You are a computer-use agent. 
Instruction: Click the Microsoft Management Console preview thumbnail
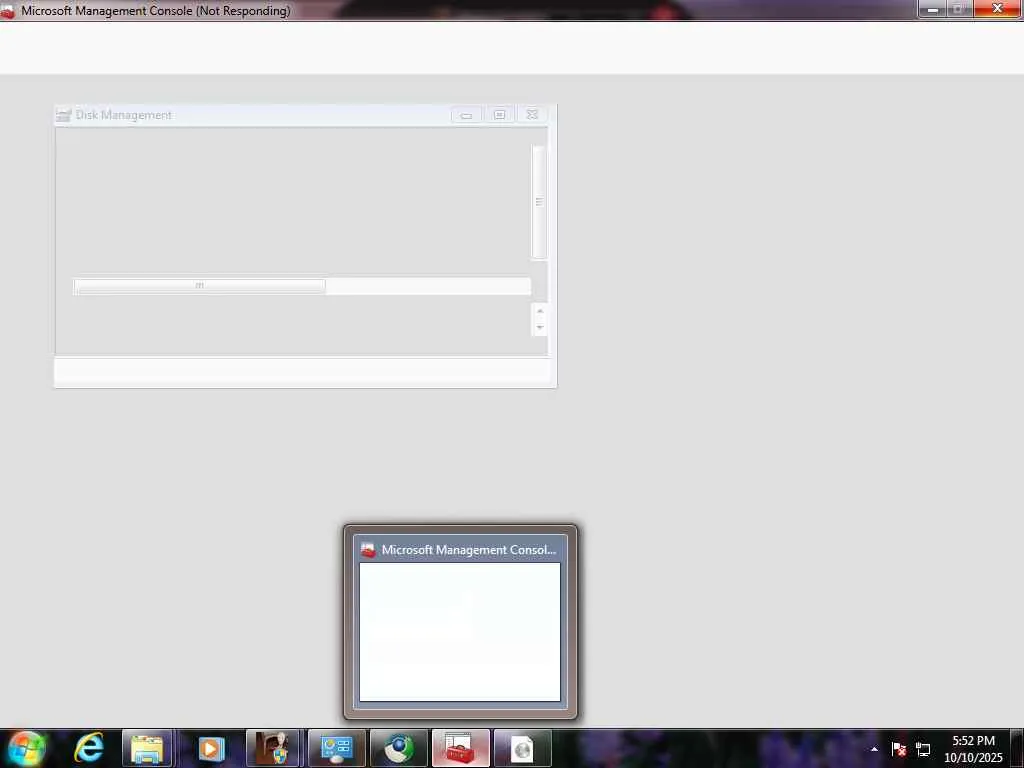(x=460, y=632)
